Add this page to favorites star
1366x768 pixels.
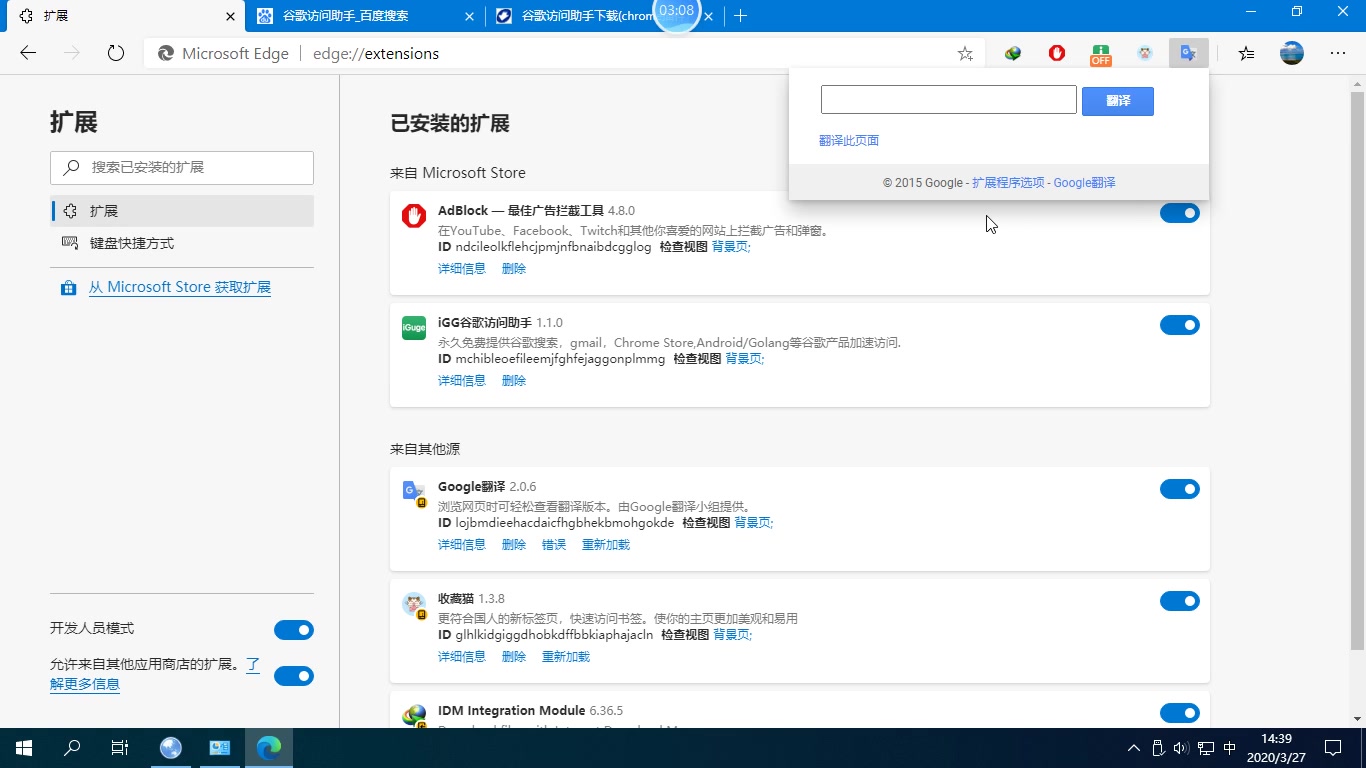point(965,54)
